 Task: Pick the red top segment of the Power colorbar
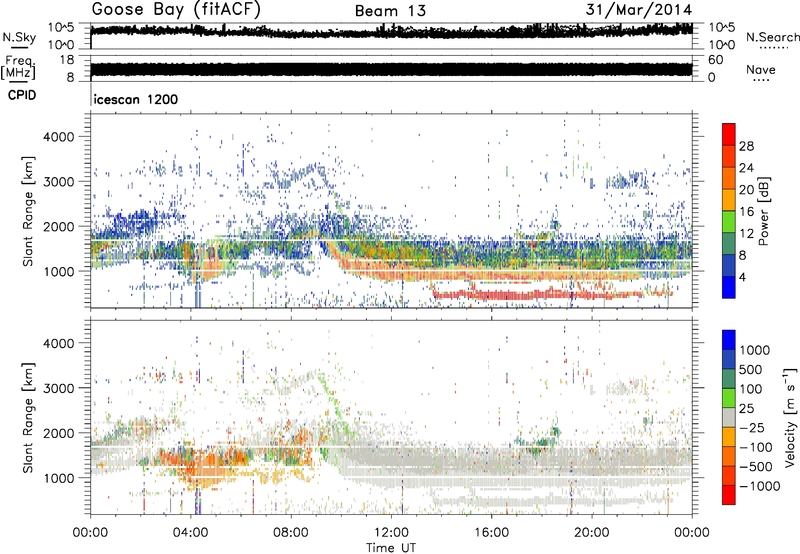(x=729, y=134)
